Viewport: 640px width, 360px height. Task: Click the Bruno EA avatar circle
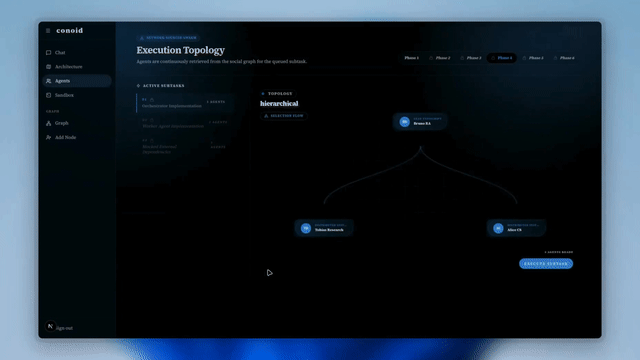tap(404, 122)
